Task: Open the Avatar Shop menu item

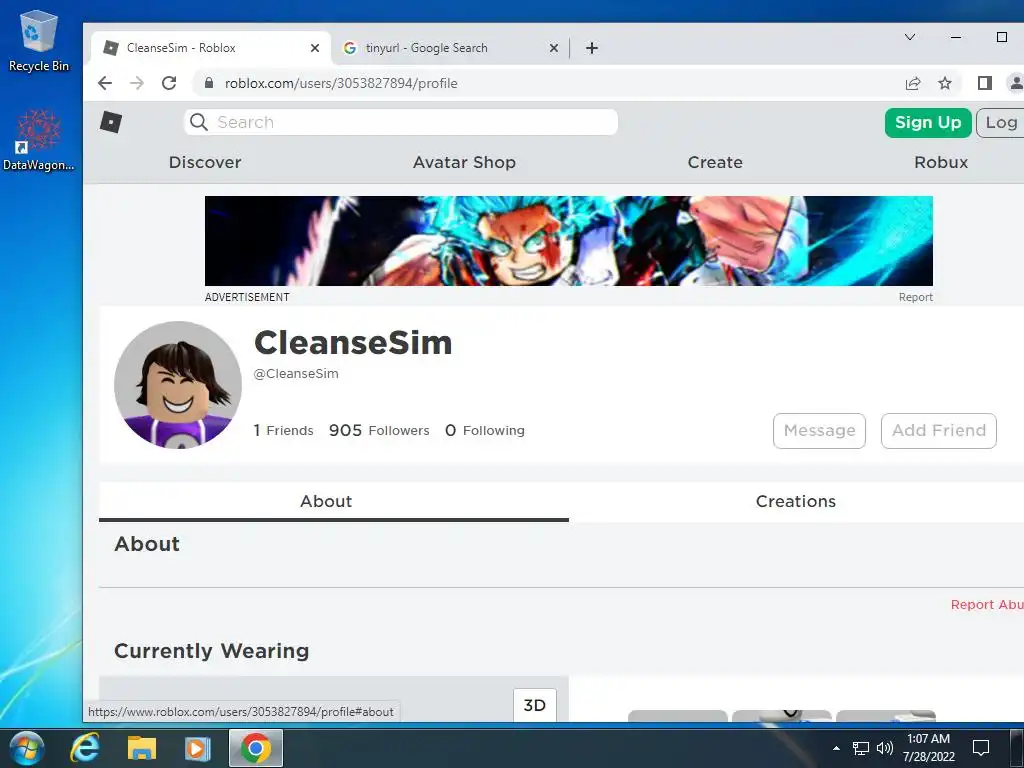Action: pyautogui.click(x=464, y=162)
